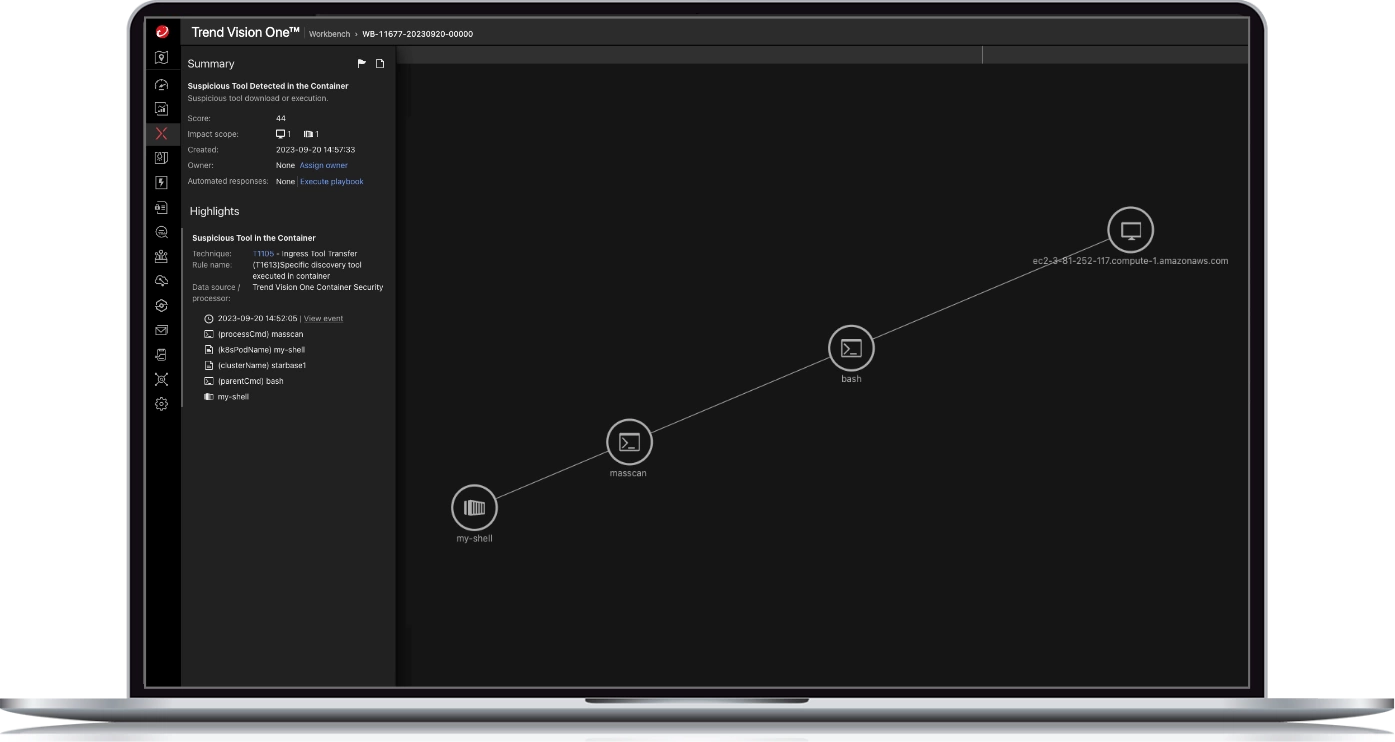Open the hexagon endpoint sidebar icon
The image size is (1395, 742).
(162, 305)
